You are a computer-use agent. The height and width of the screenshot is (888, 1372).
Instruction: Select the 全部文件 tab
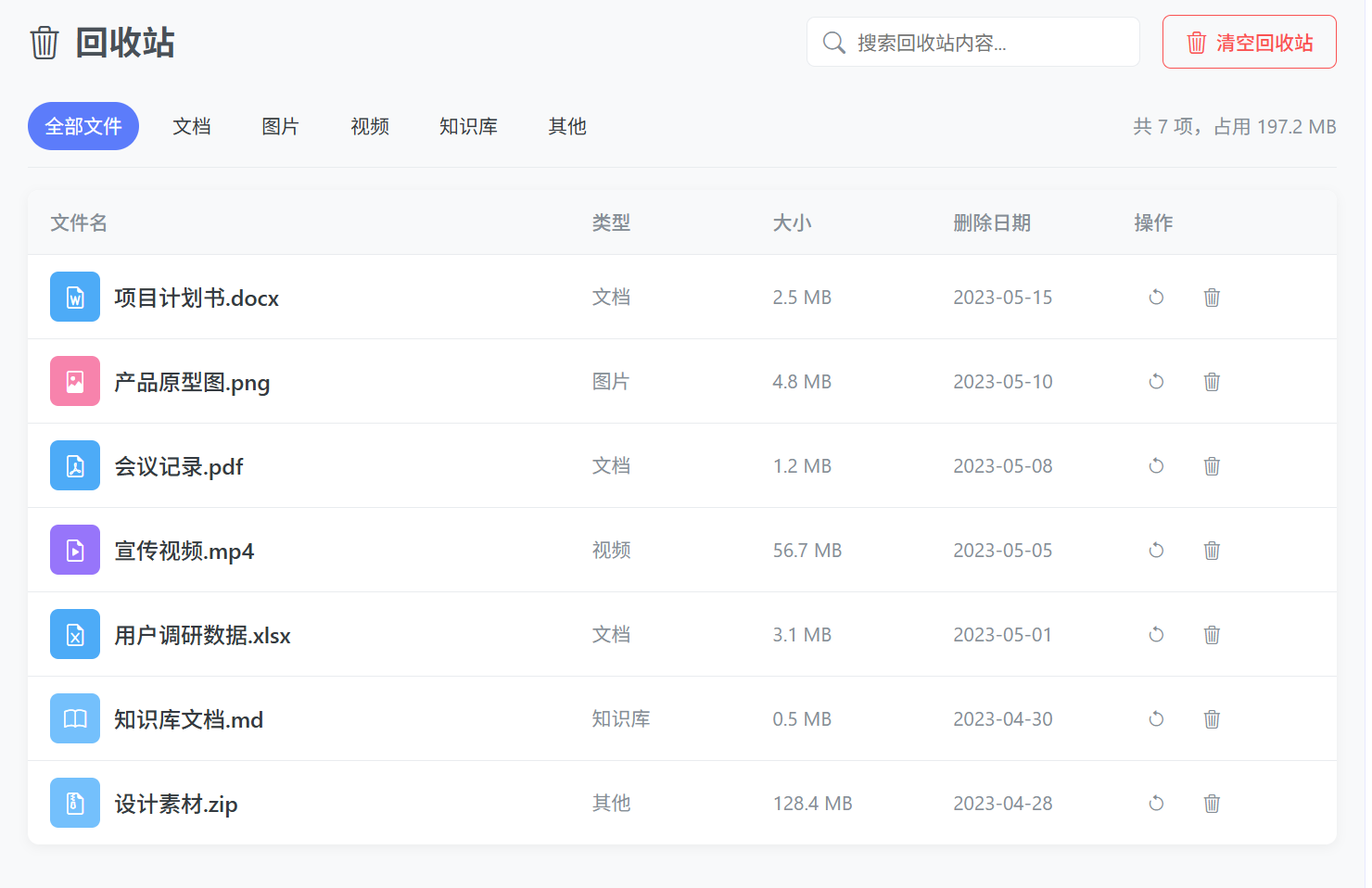click(83, 126)
